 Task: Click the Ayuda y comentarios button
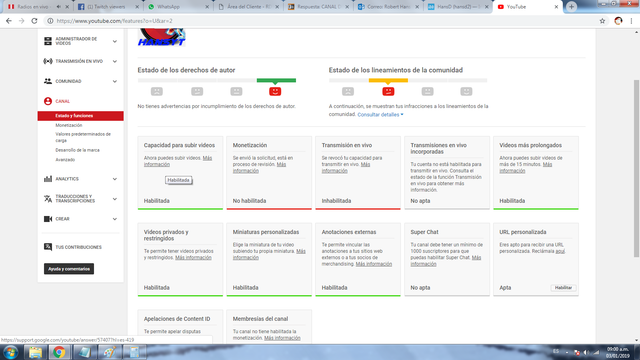[x=69, y=269]
